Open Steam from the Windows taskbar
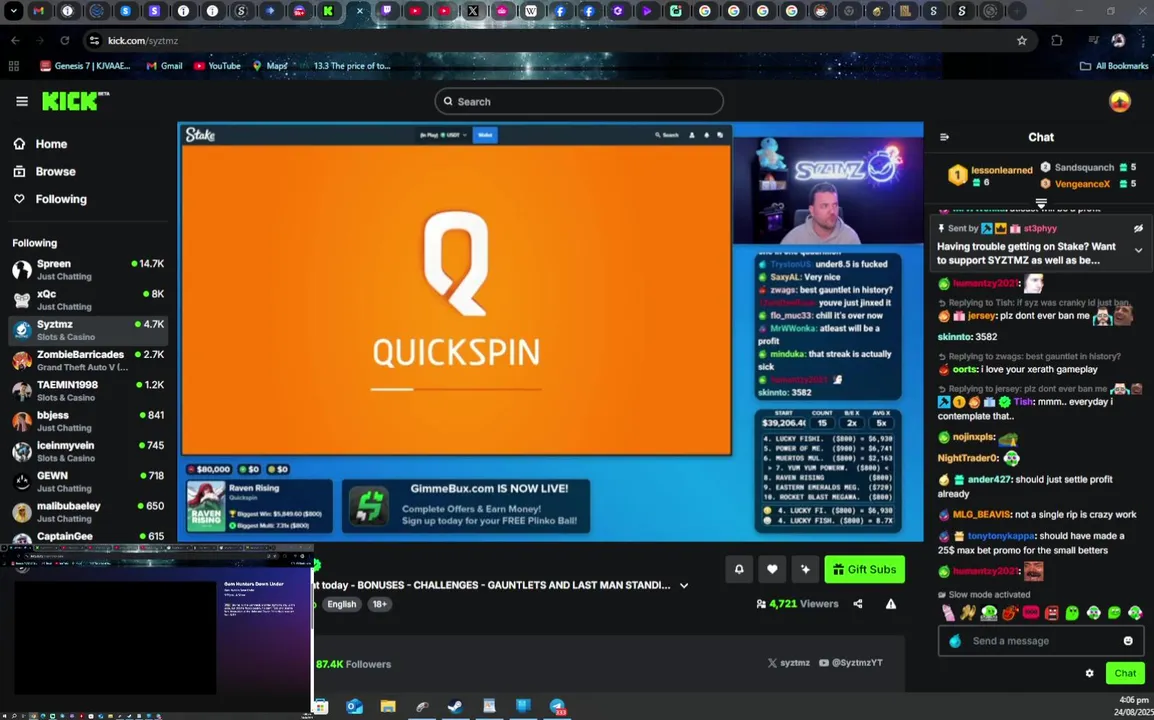 click(x=456, y=707)
